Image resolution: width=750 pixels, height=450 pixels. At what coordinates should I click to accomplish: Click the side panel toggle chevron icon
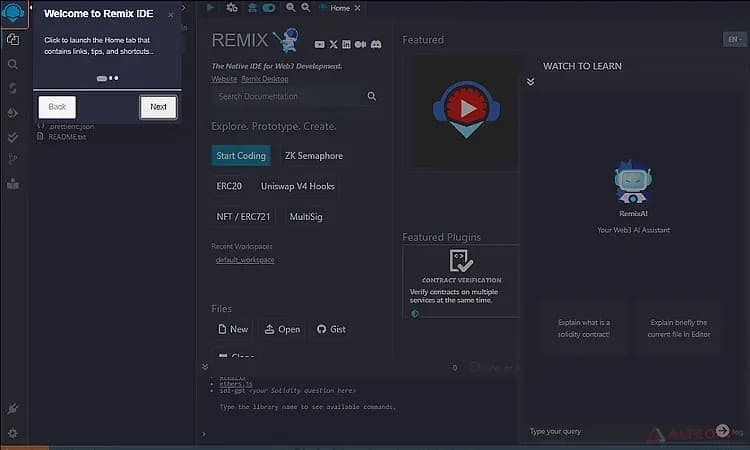coord(184,8)
